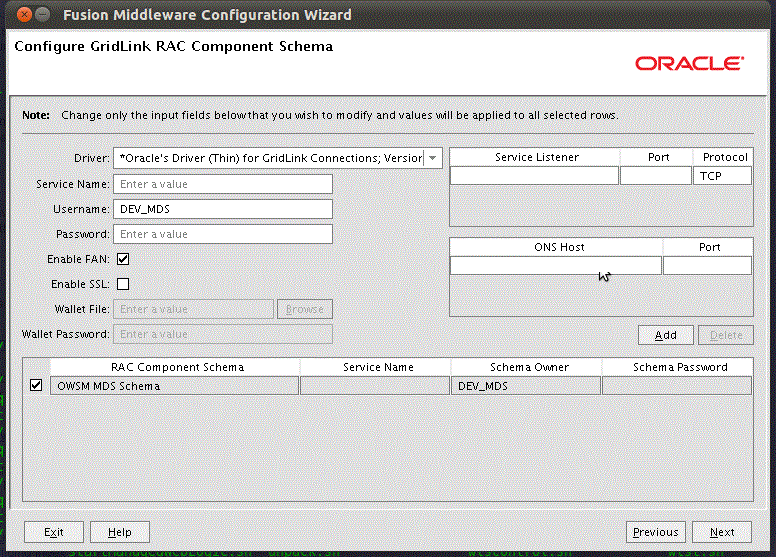This screenshot has height=557, width=776.
Task: Go back with the Previous button
Action: pos(656,532)
